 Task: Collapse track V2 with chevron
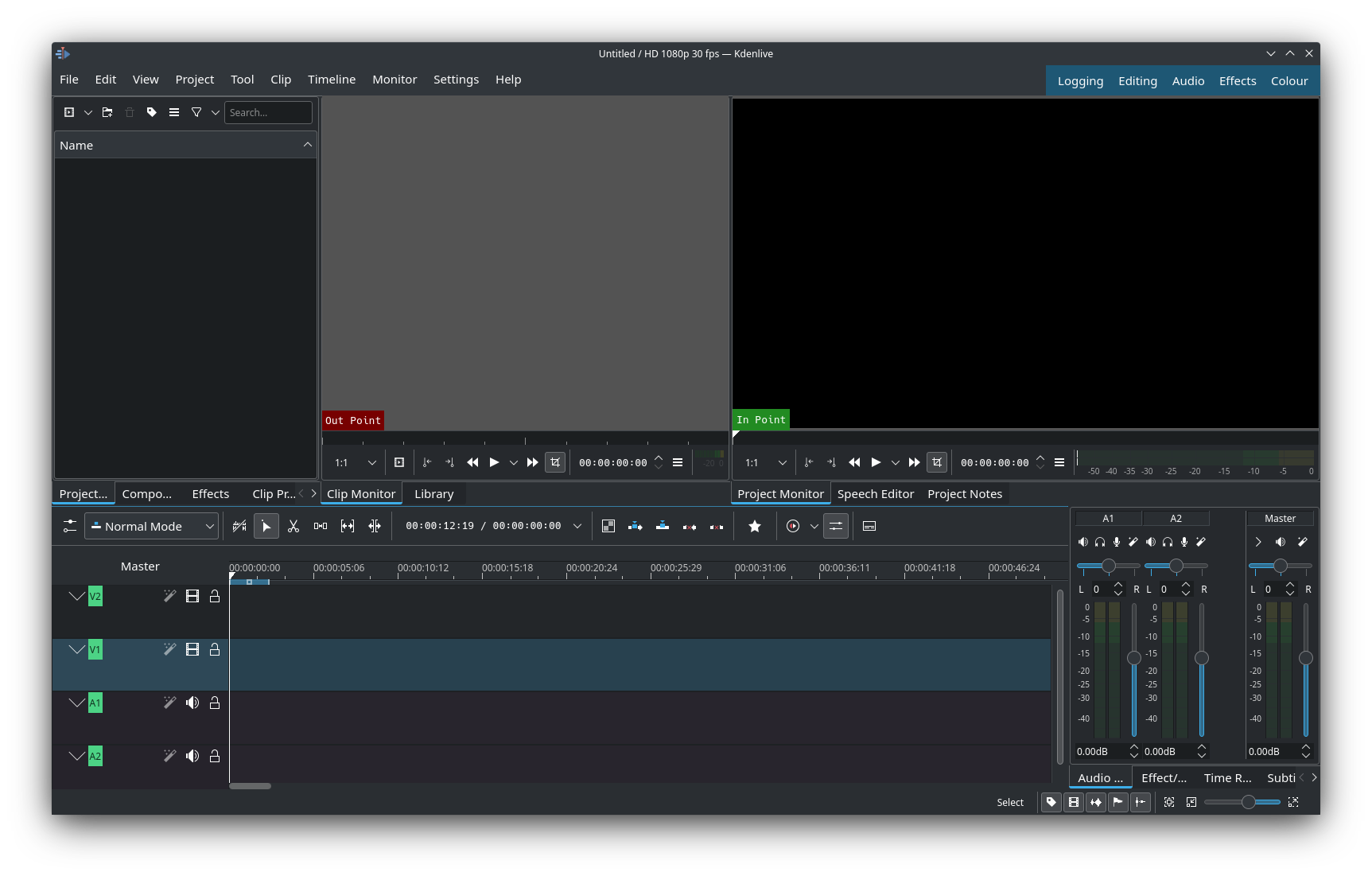tap(76, 596)
